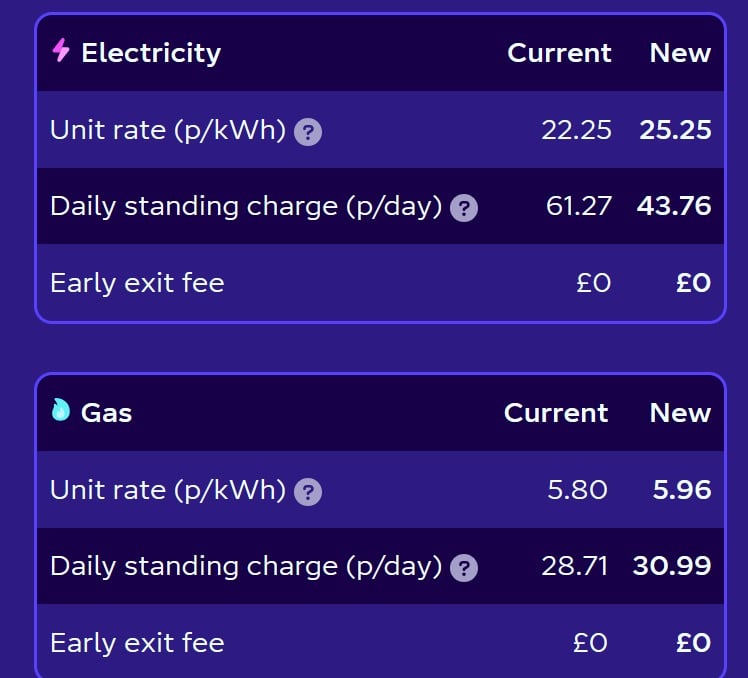Click the current gas standing charge 28.71
Image resolution: width=748 pixels, height=678 pixels.
click(x=575, y=566)
